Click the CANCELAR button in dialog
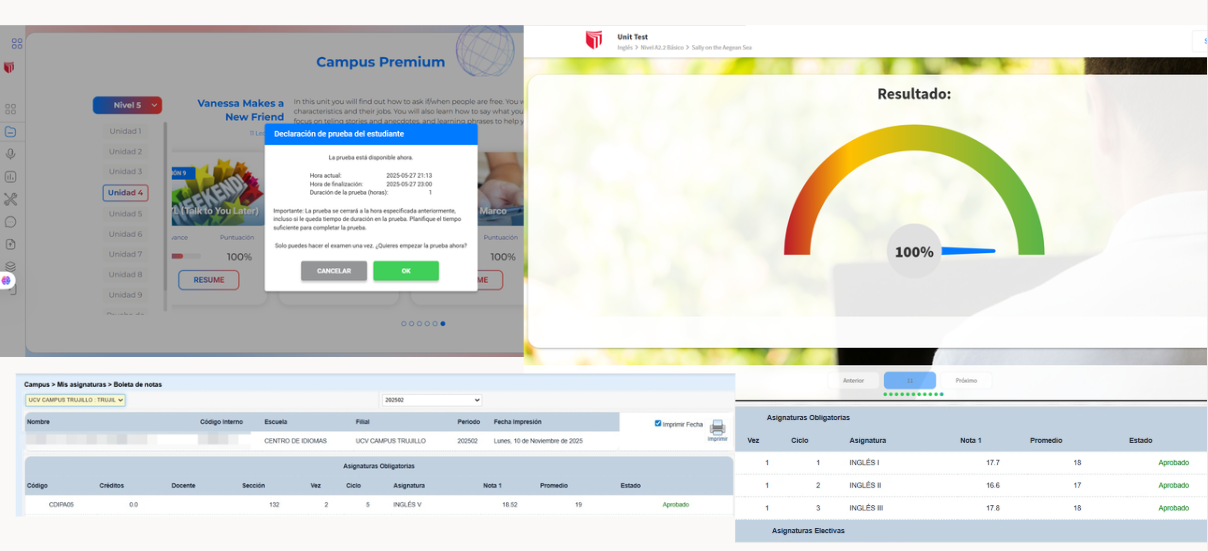1208x551 pixels. [x=334, y=271]
